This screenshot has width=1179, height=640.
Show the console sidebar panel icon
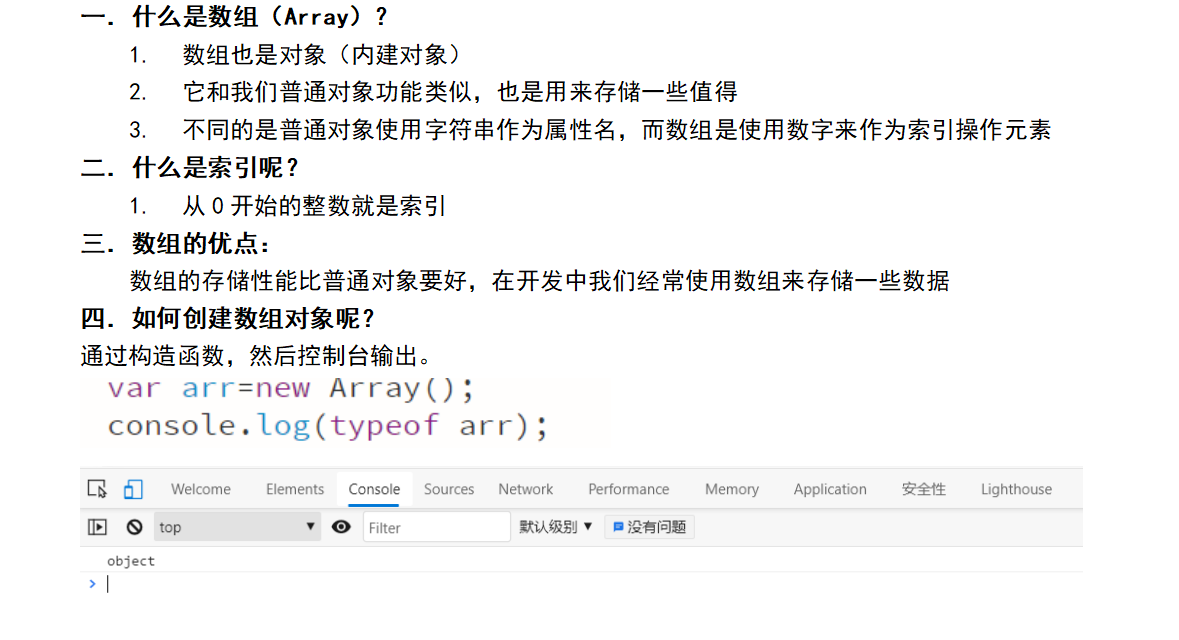coord(97,527)
